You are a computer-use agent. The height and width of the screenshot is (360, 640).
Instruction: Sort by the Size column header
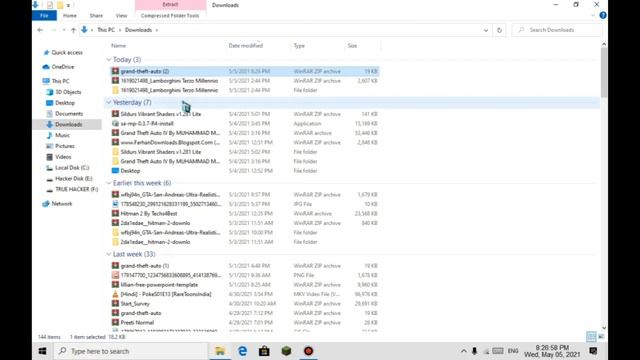click(x=352, y=46)
